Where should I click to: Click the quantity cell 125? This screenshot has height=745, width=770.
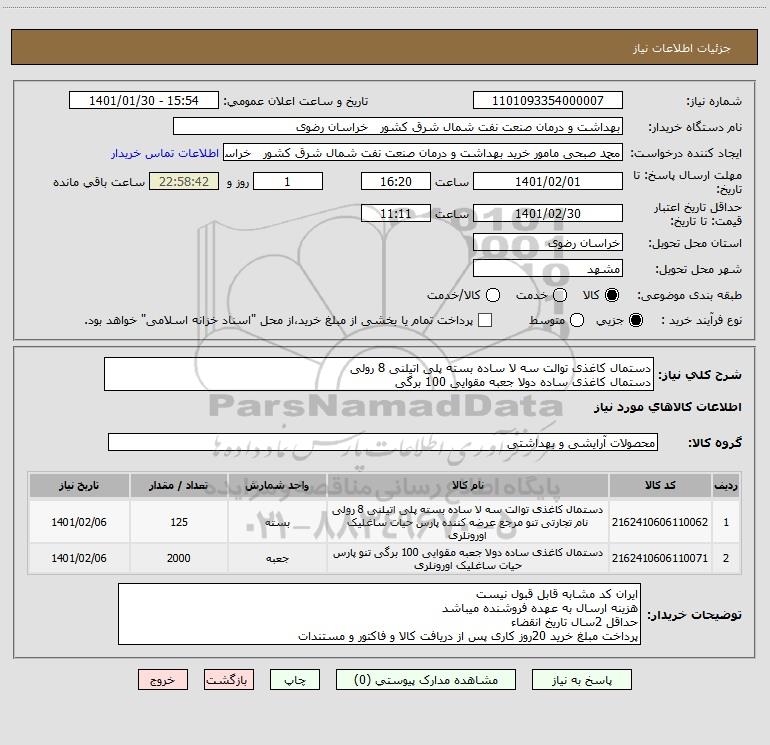coord(179,522)
